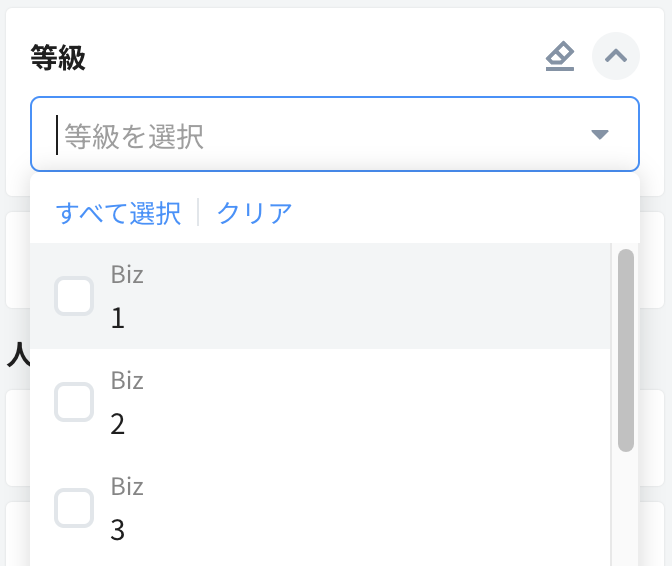Choose the number 2 option text
The height and width of the screenshot is (566, 672).
click(118, 424)
